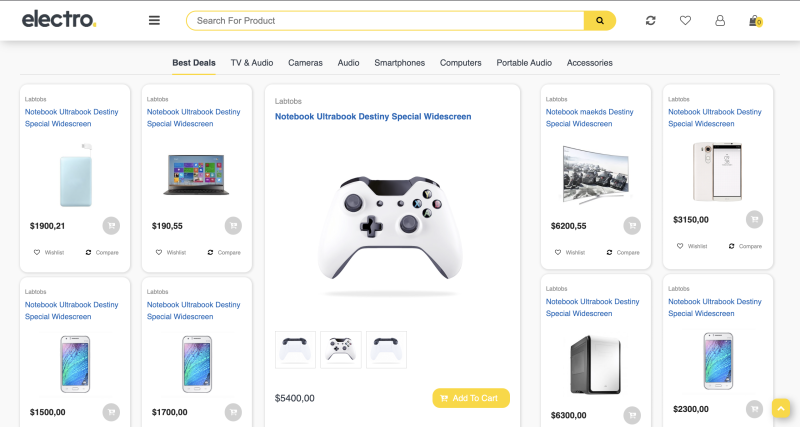
Task: Open the compare icon in the header
Action: click(651, 20)
